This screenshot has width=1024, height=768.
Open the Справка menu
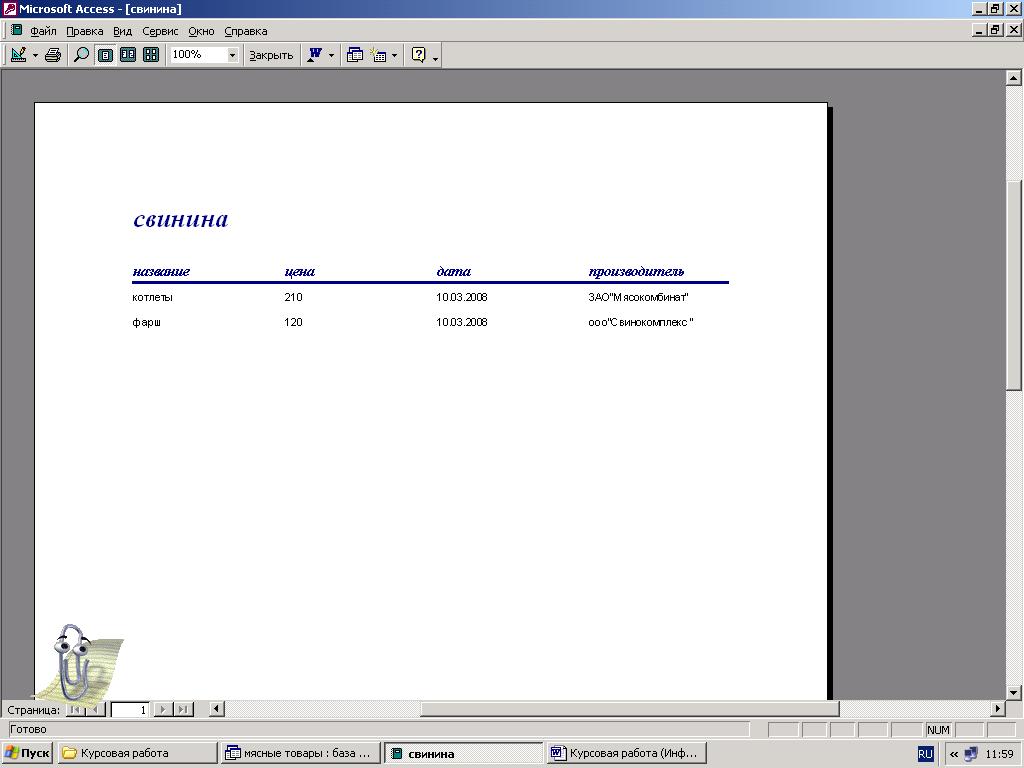pos(246,31)
